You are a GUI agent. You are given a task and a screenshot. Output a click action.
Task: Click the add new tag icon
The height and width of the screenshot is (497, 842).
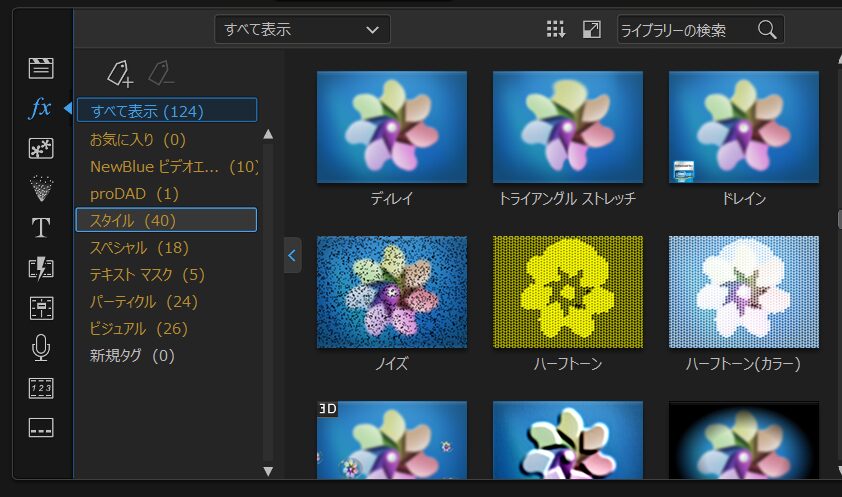120,74
